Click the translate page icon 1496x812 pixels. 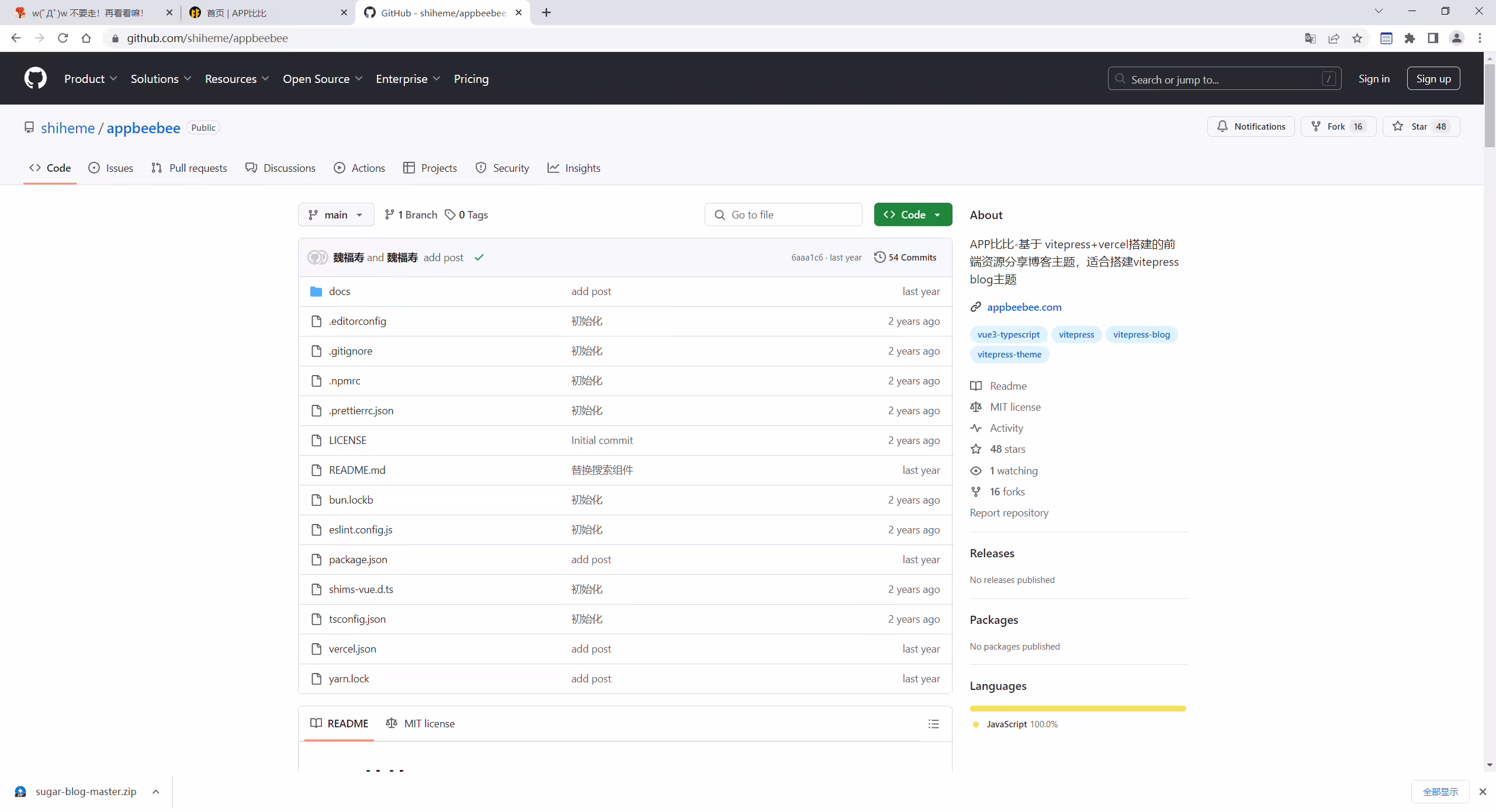pos(1310,39)
